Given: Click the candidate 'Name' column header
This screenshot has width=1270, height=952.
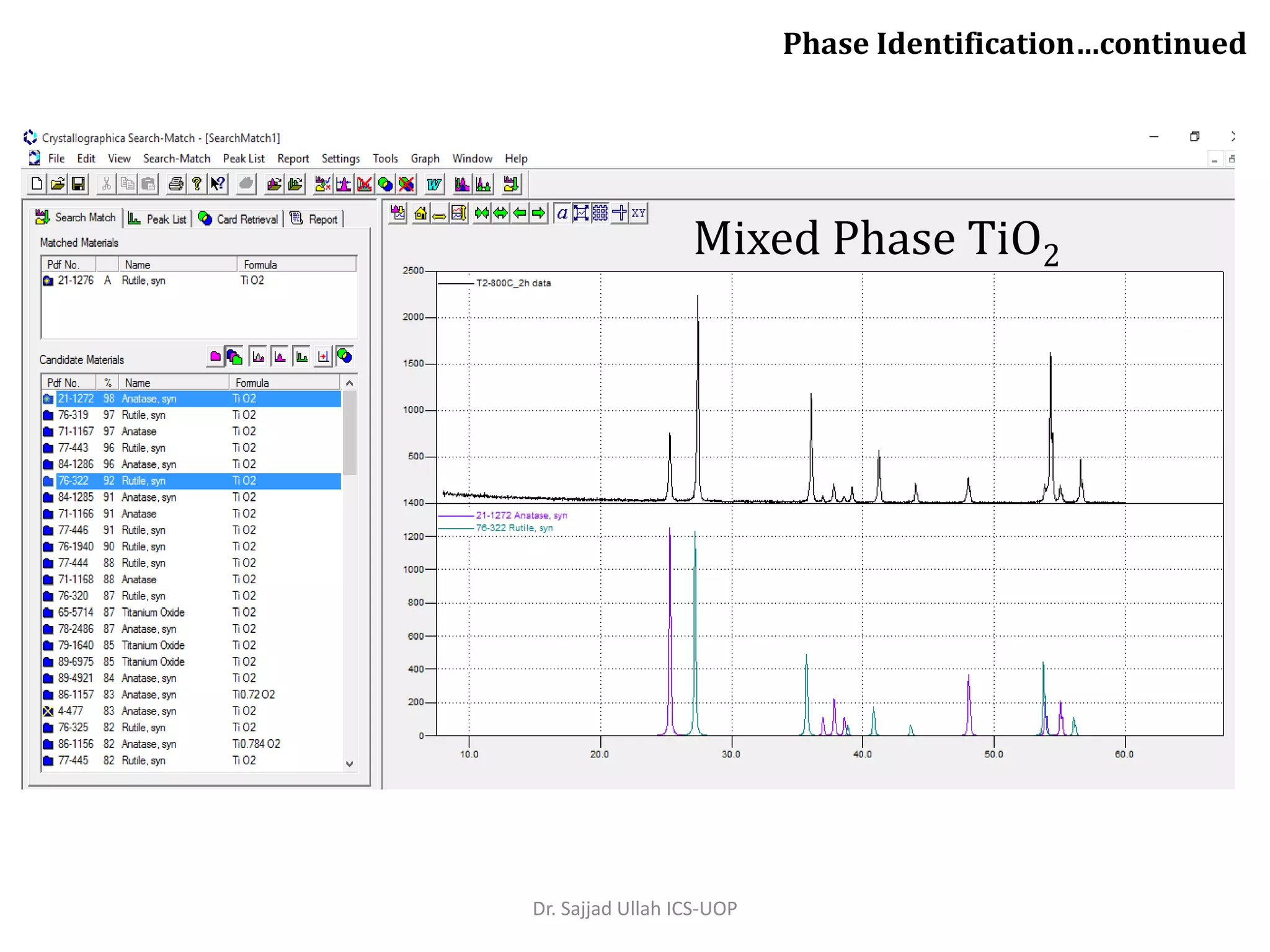Looking at the screenshot, I should coord(174,383).
